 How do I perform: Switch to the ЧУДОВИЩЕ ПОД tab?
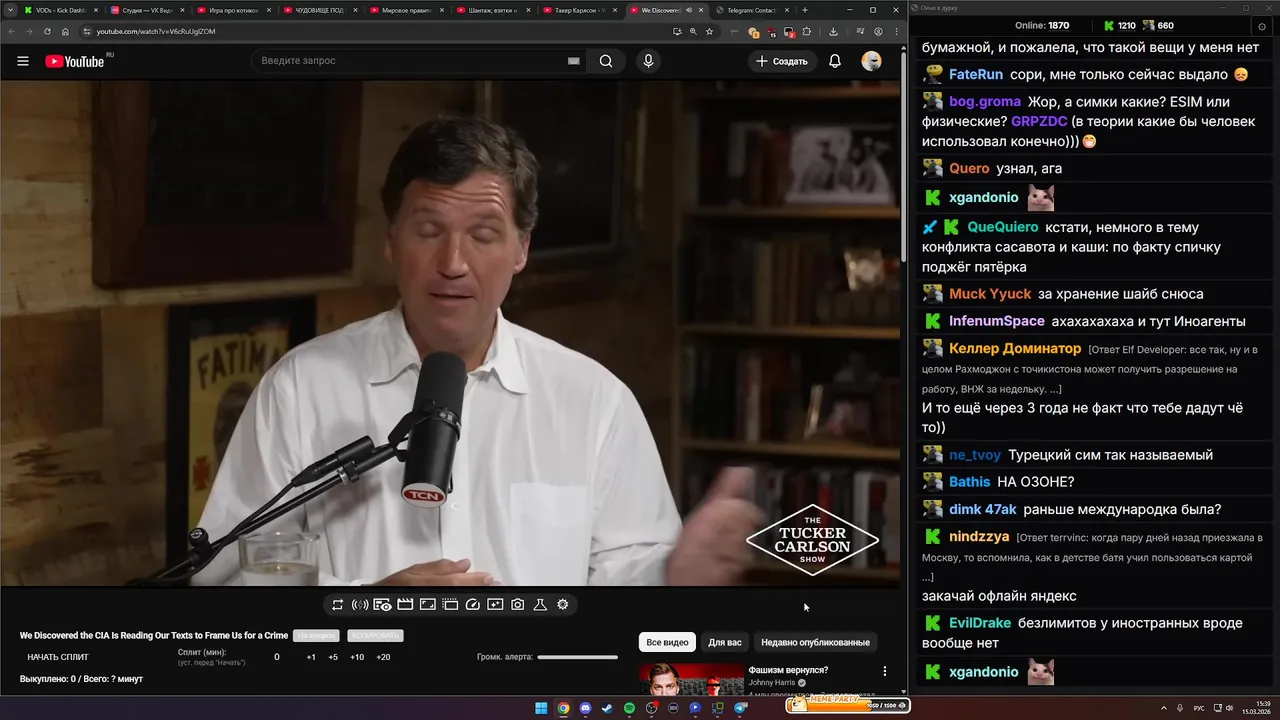(319, 10)
